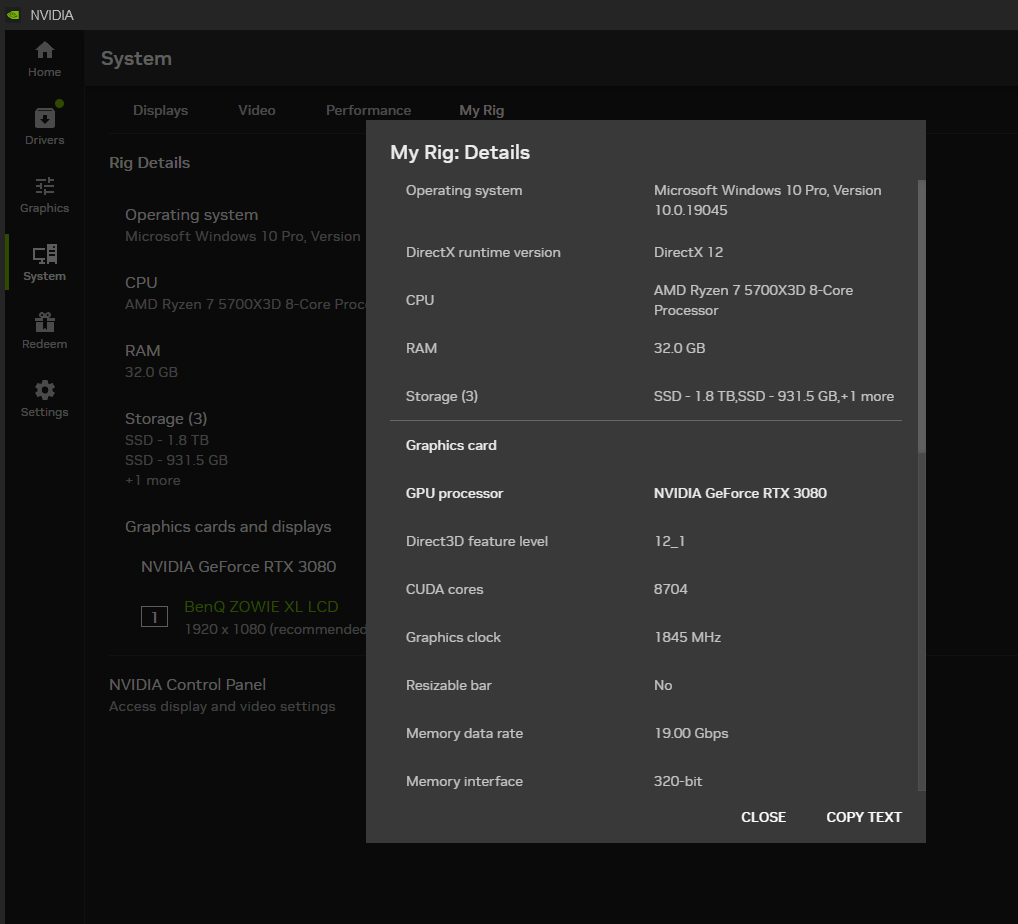
Task: Close the My Rig Details dialog
Action: point(764,817)
